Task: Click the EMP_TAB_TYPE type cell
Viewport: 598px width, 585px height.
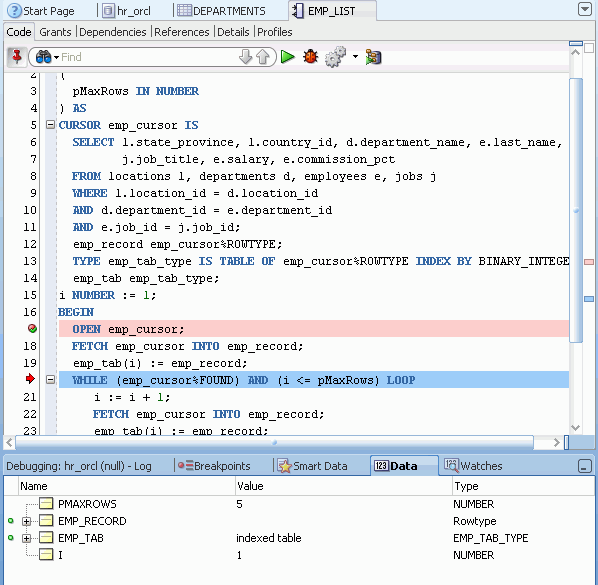Action: click(490, 538)
